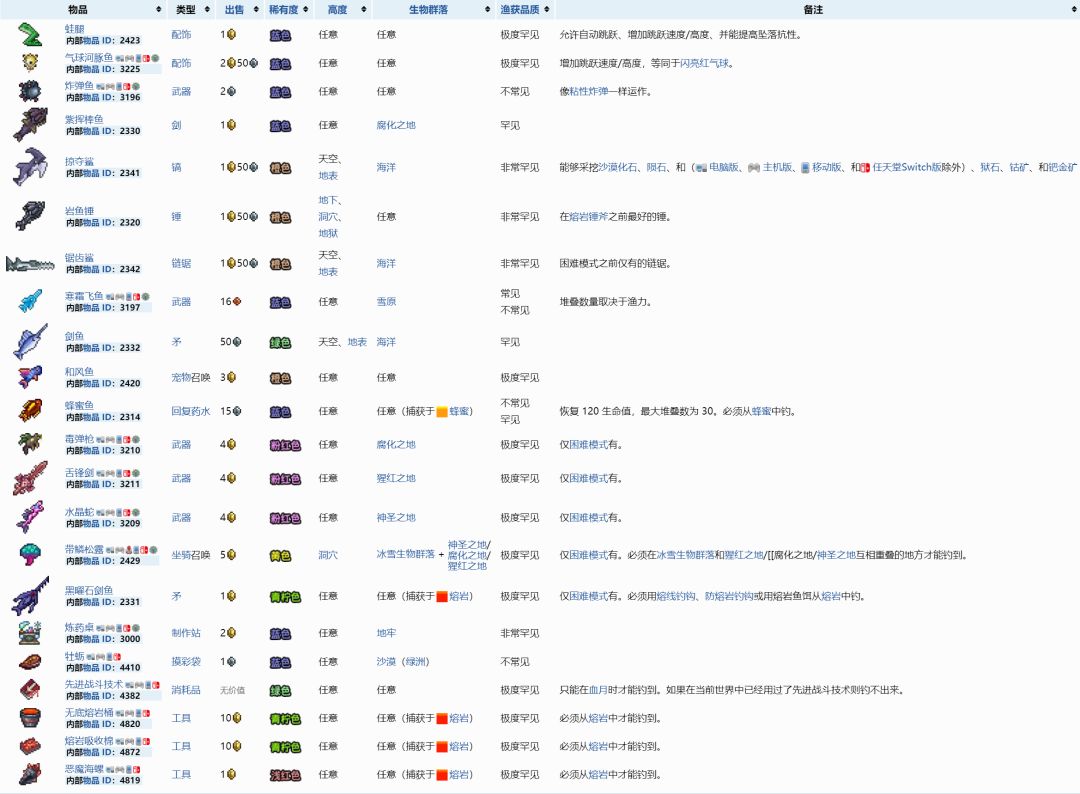Click the 和风鱼 zephyr fish icon

pos(30,377)
